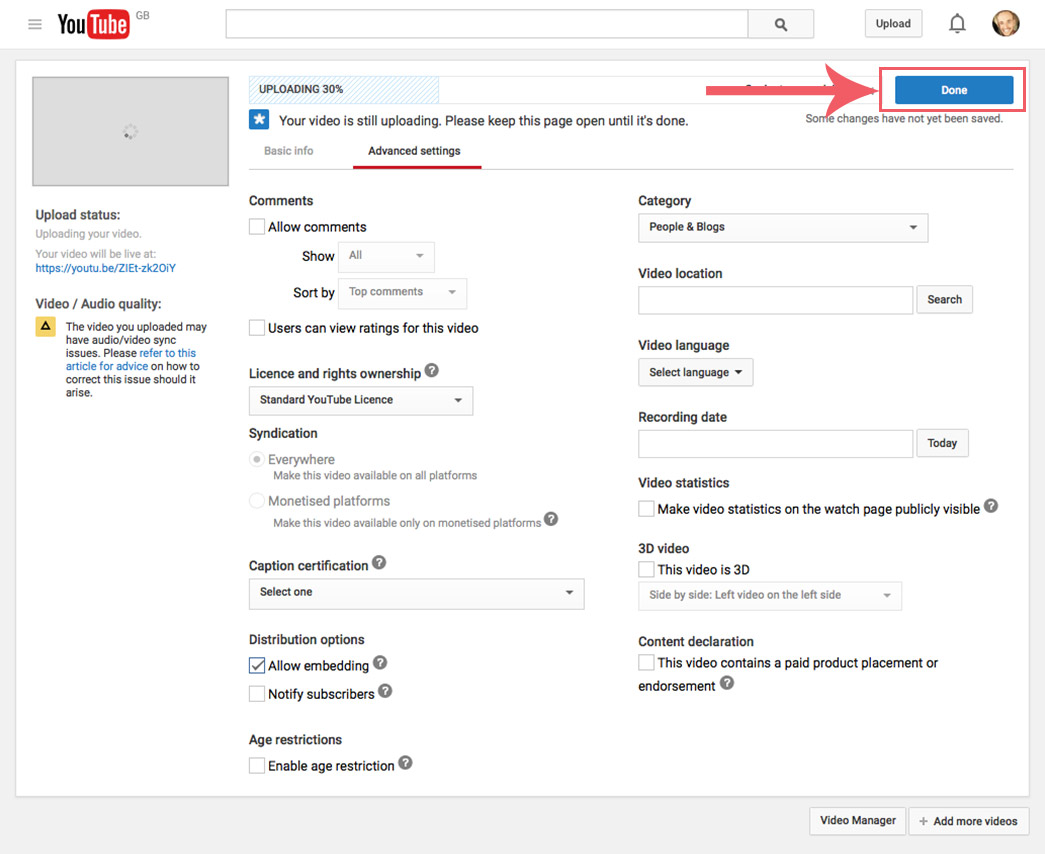Check paid product placement declaration

point(646,663)
